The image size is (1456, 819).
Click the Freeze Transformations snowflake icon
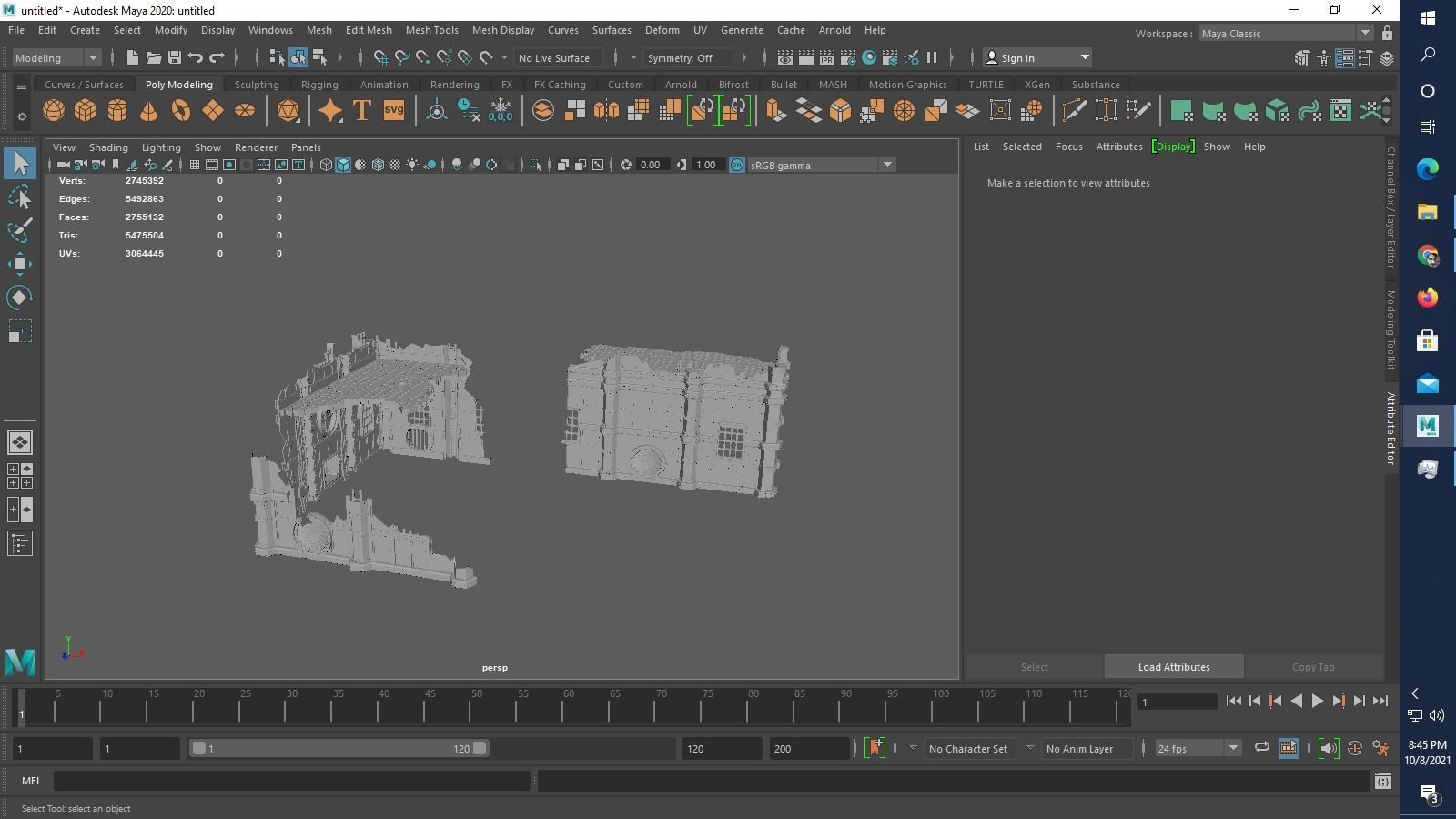click(500, 111)
